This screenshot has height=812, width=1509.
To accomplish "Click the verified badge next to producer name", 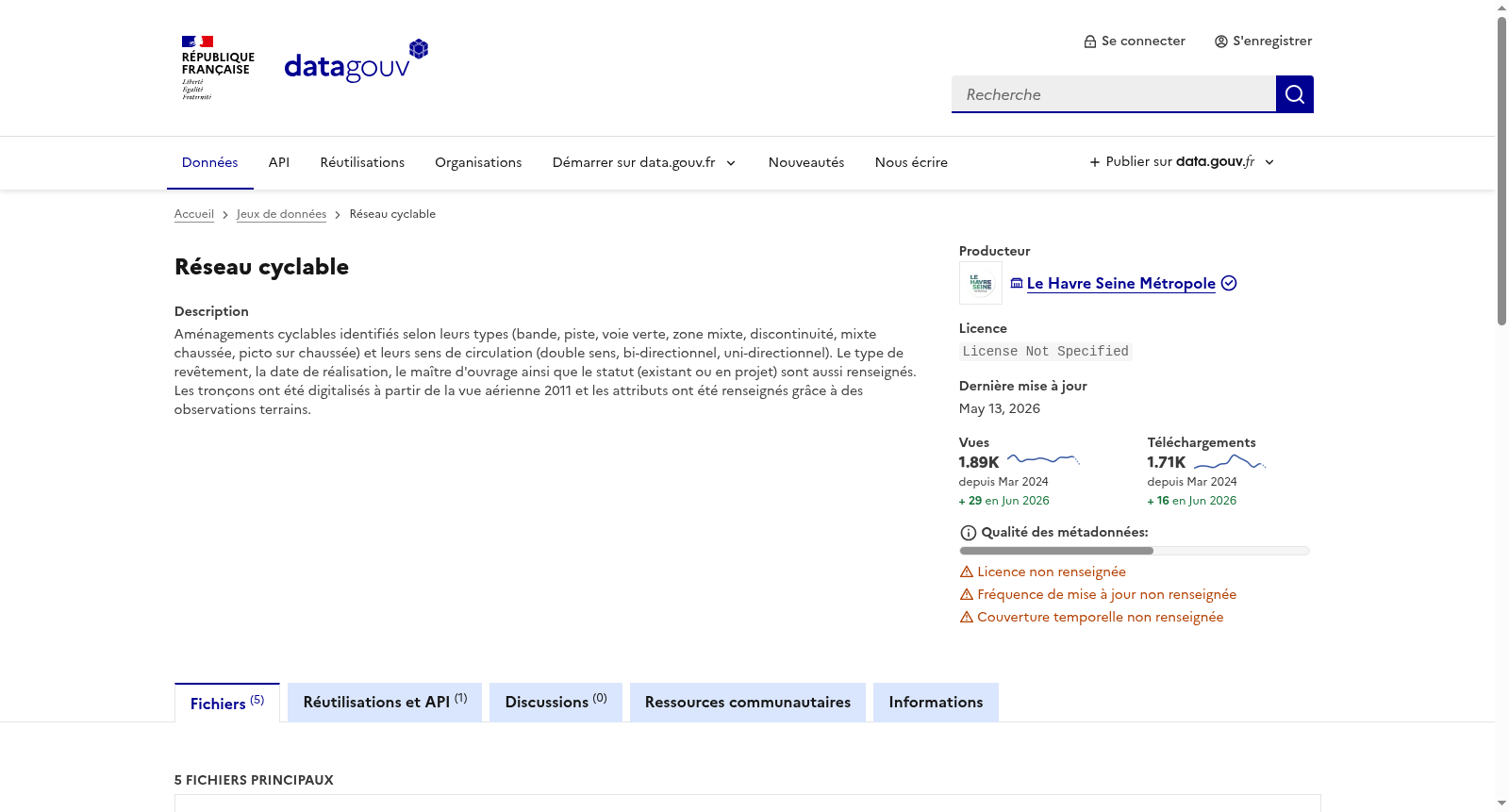I will pos(1229,283).
